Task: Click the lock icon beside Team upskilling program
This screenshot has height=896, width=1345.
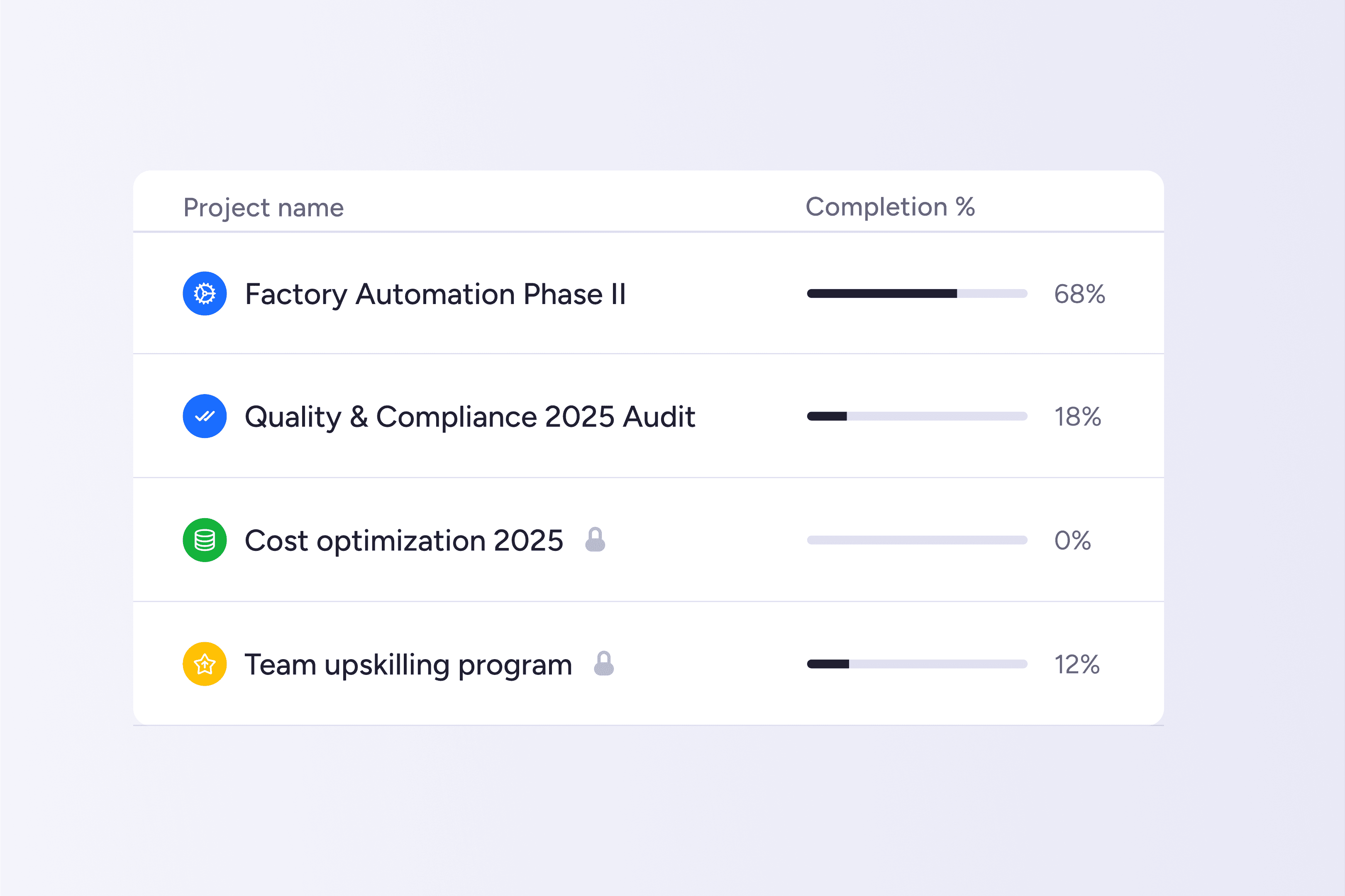Action: (x=604, y=663)
